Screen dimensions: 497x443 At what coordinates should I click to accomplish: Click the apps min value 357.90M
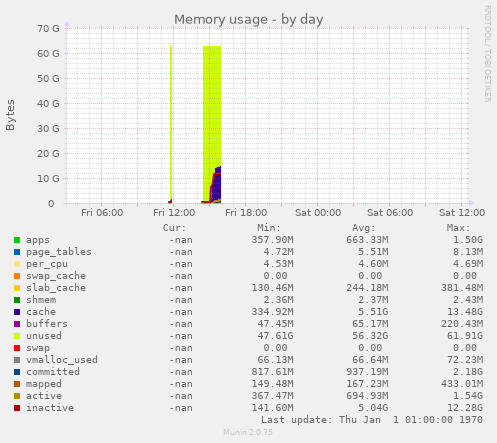(x=272, y=240)
